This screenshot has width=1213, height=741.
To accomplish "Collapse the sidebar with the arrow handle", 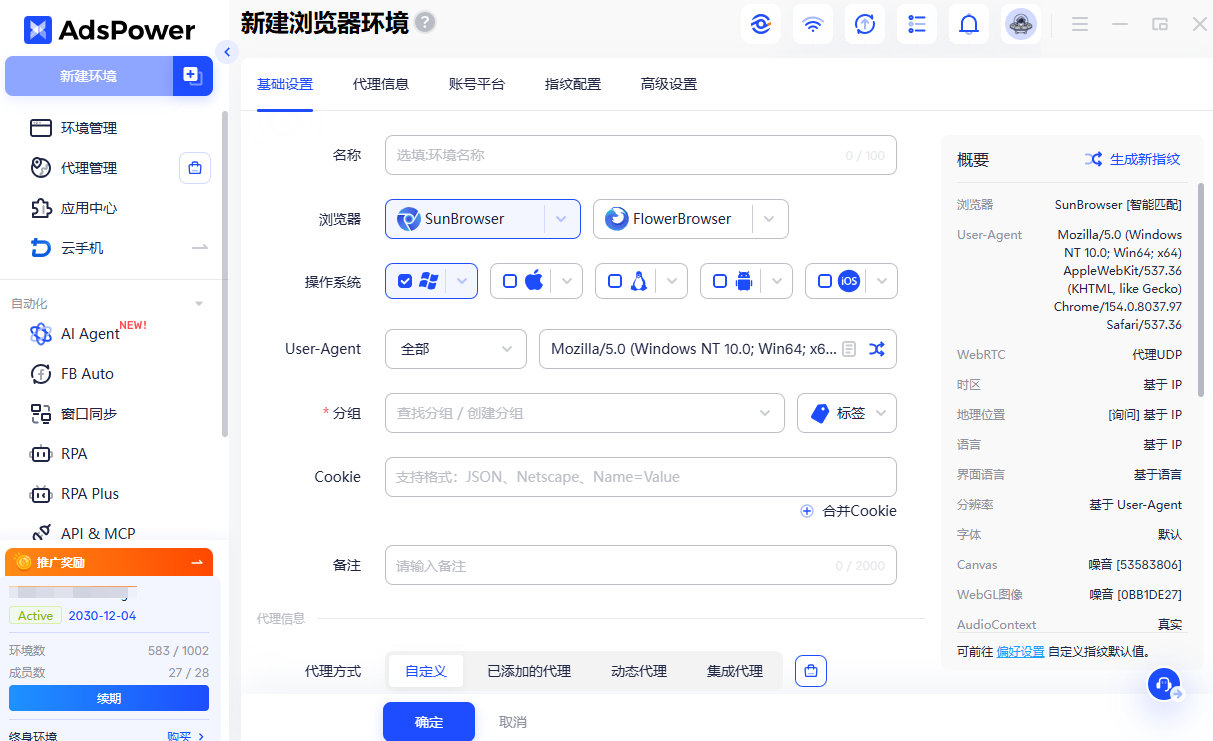I will point(227,52).
